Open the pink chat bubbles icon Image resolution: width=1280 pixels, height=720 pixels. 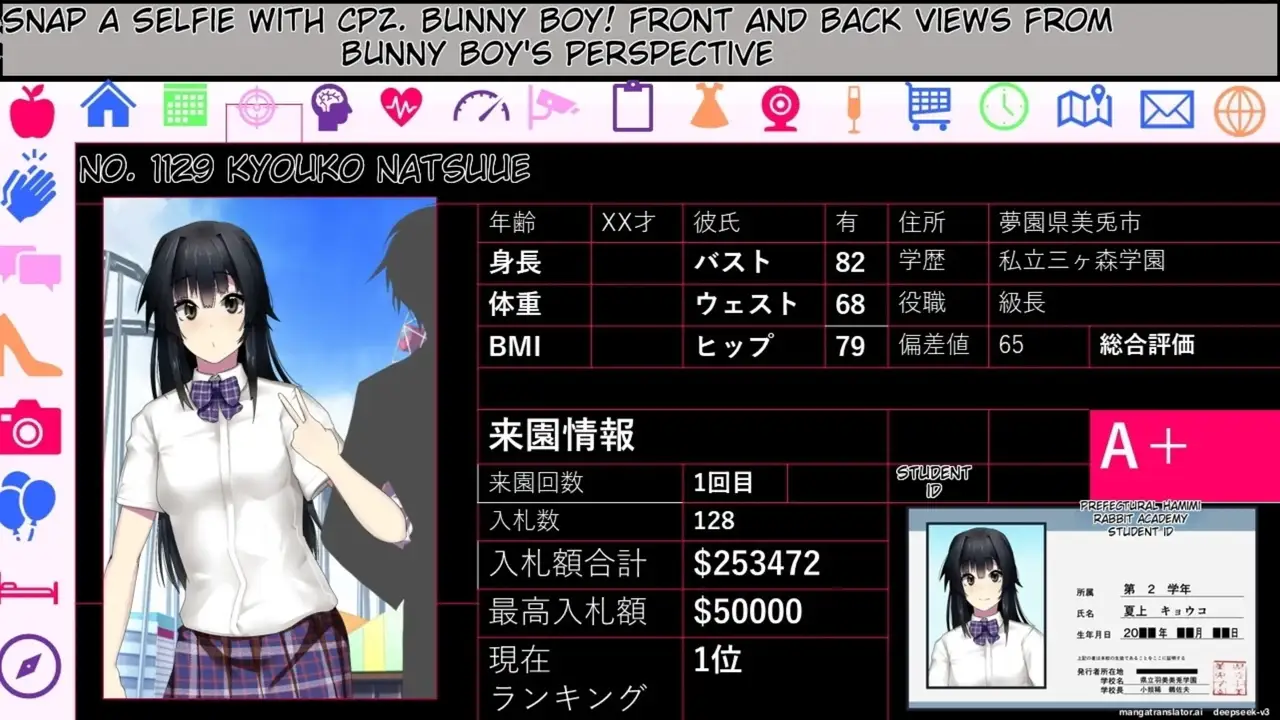(32, 268)
